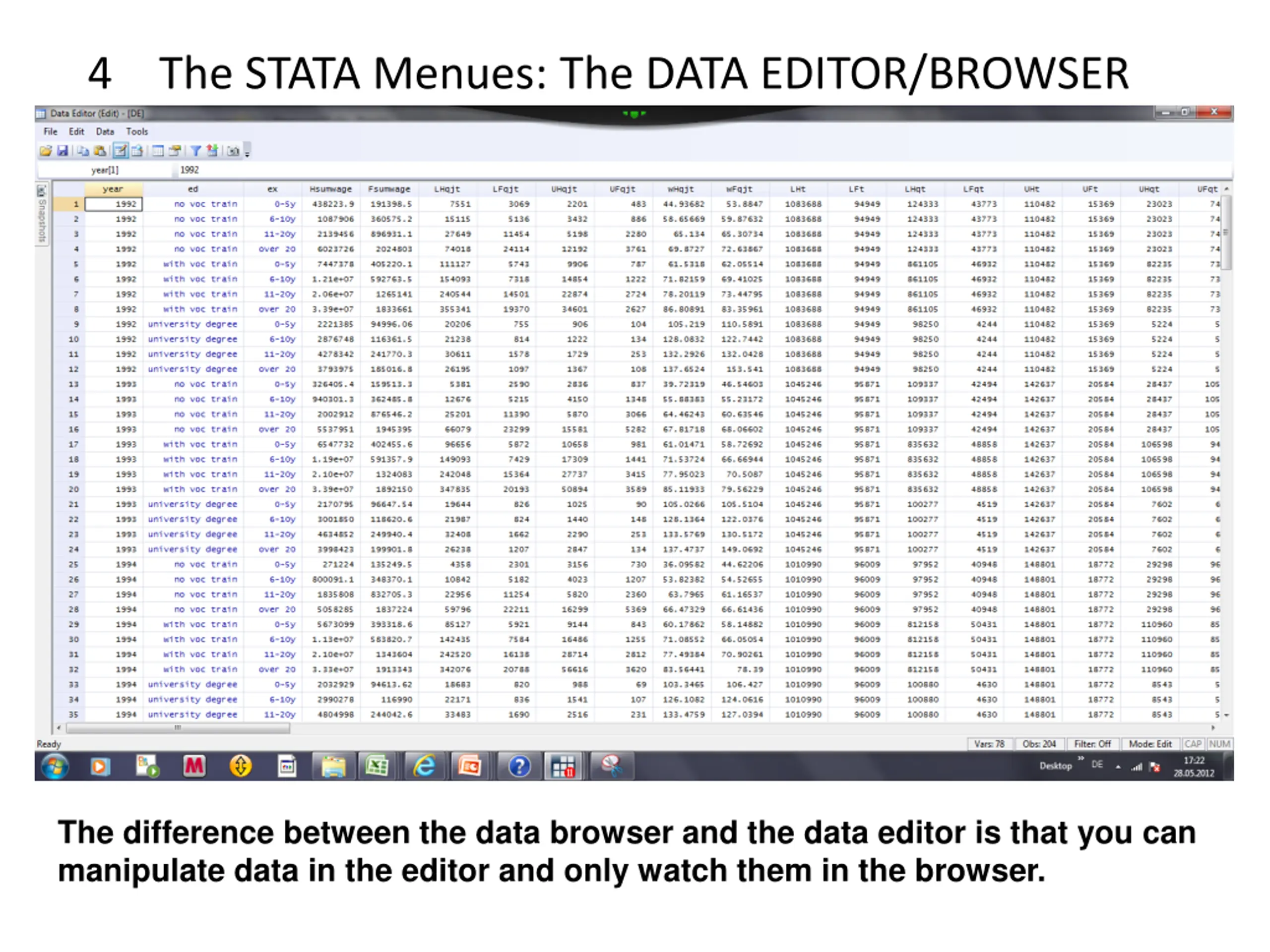Open the Snipping Tool scissors taskbar icon

(612, 766)
